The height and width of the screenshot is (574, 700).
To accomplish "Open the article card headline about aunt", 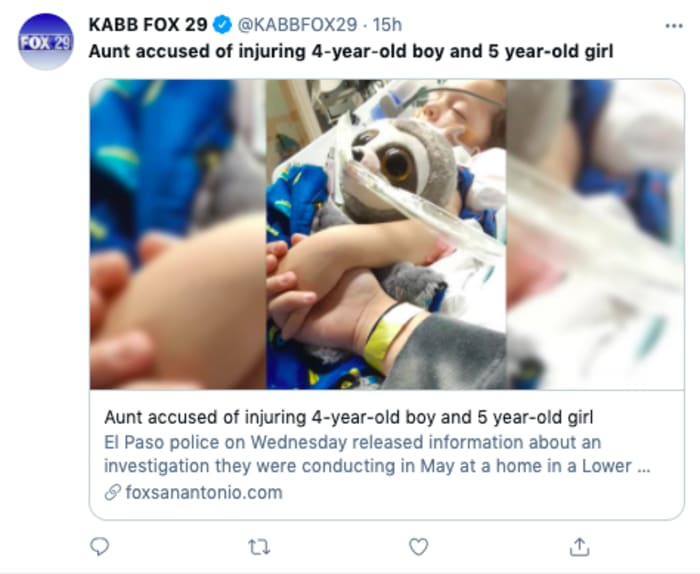I will pyautogui.click(x=349, y=417).
